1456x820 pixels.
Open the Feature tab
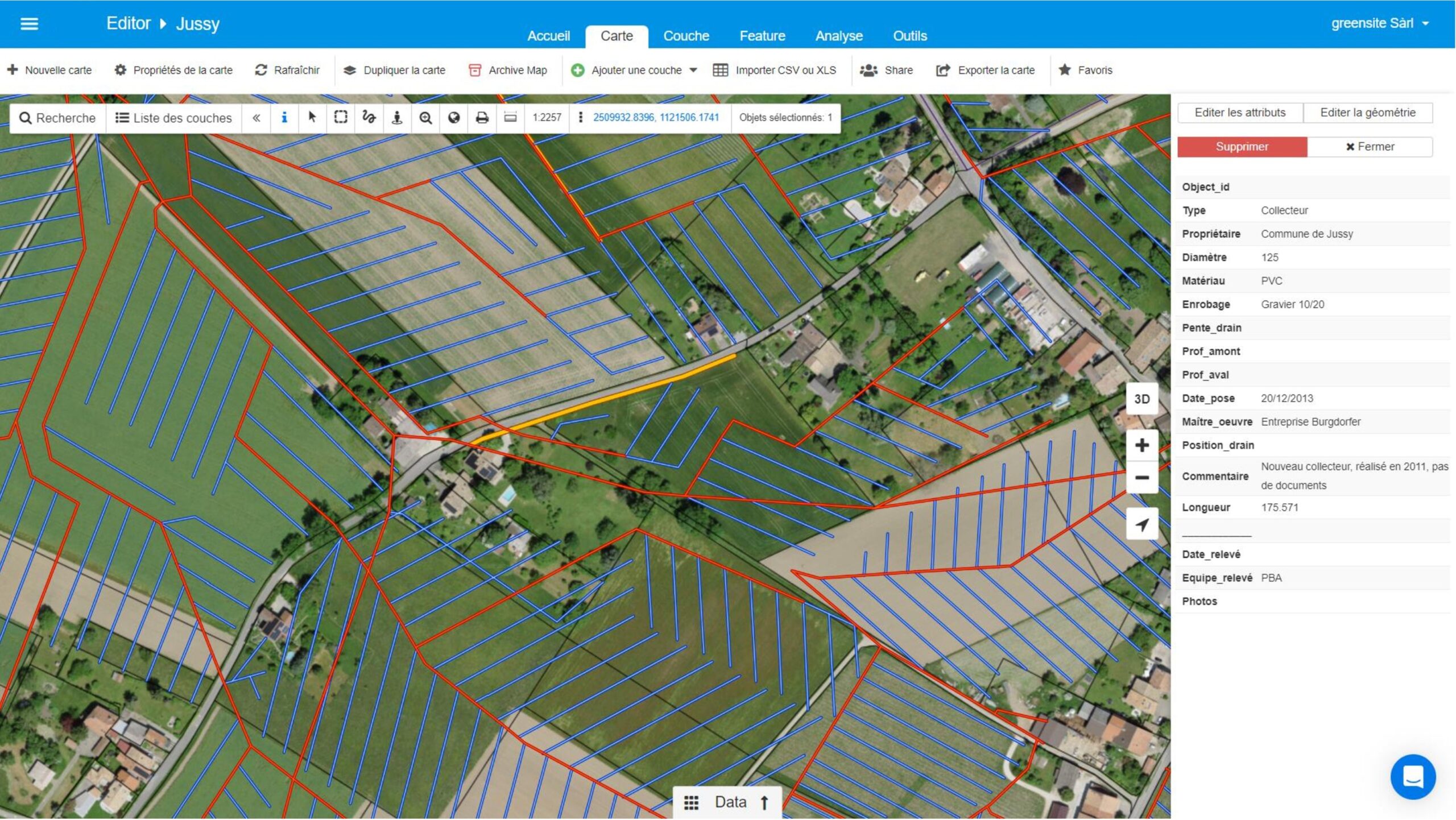(762, 36)
